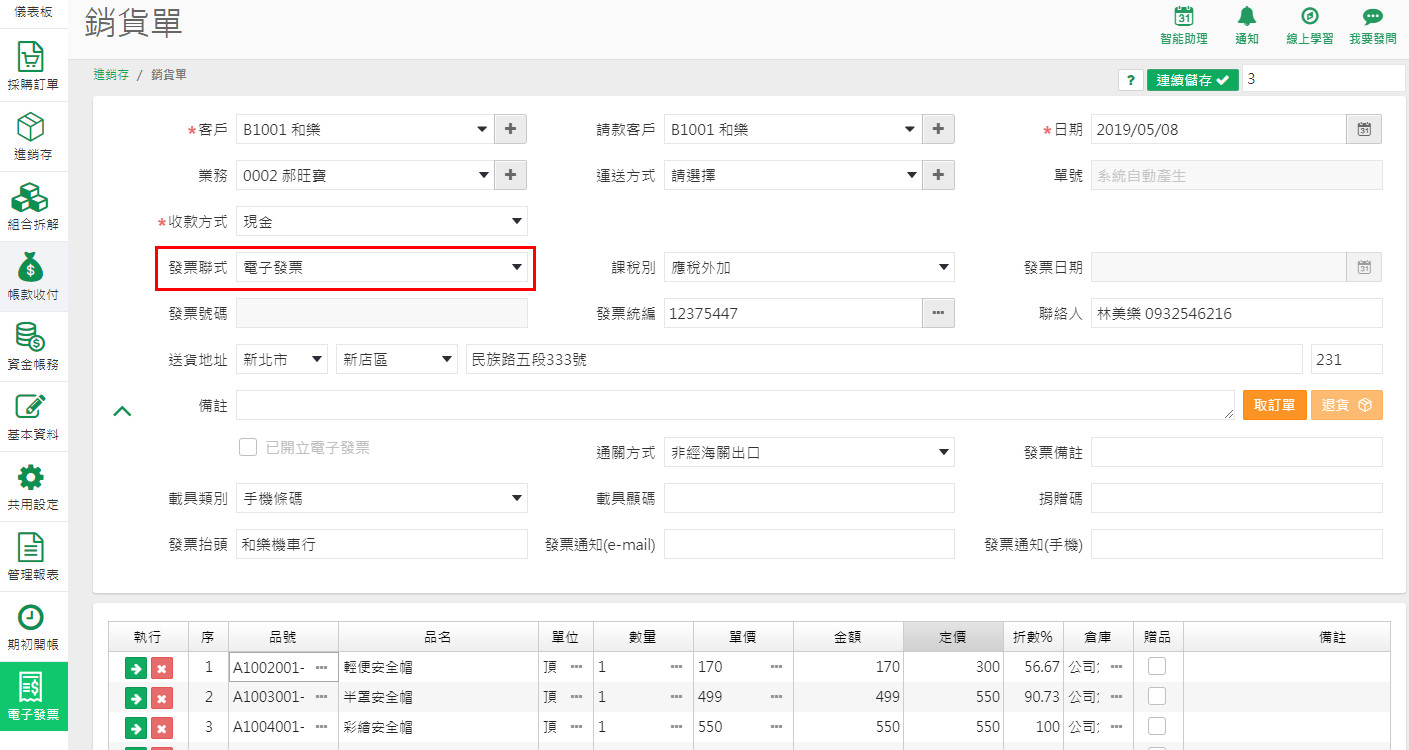The height and width of the screenshot is (750, 1409).
Task: Open the 載具類別 dropdown
Action: 382,498
